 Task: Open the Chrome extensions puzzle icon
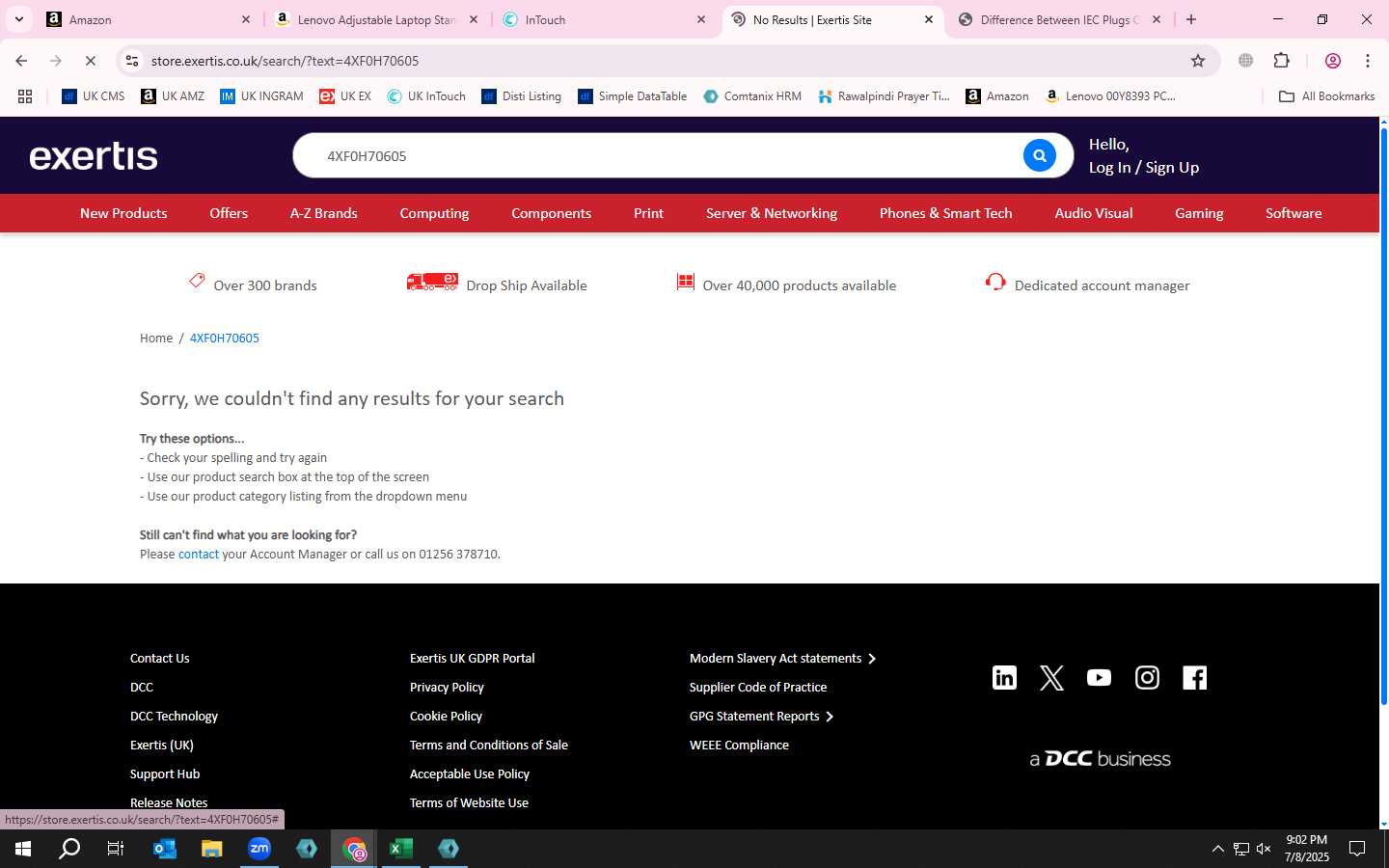pos(1281,61)
